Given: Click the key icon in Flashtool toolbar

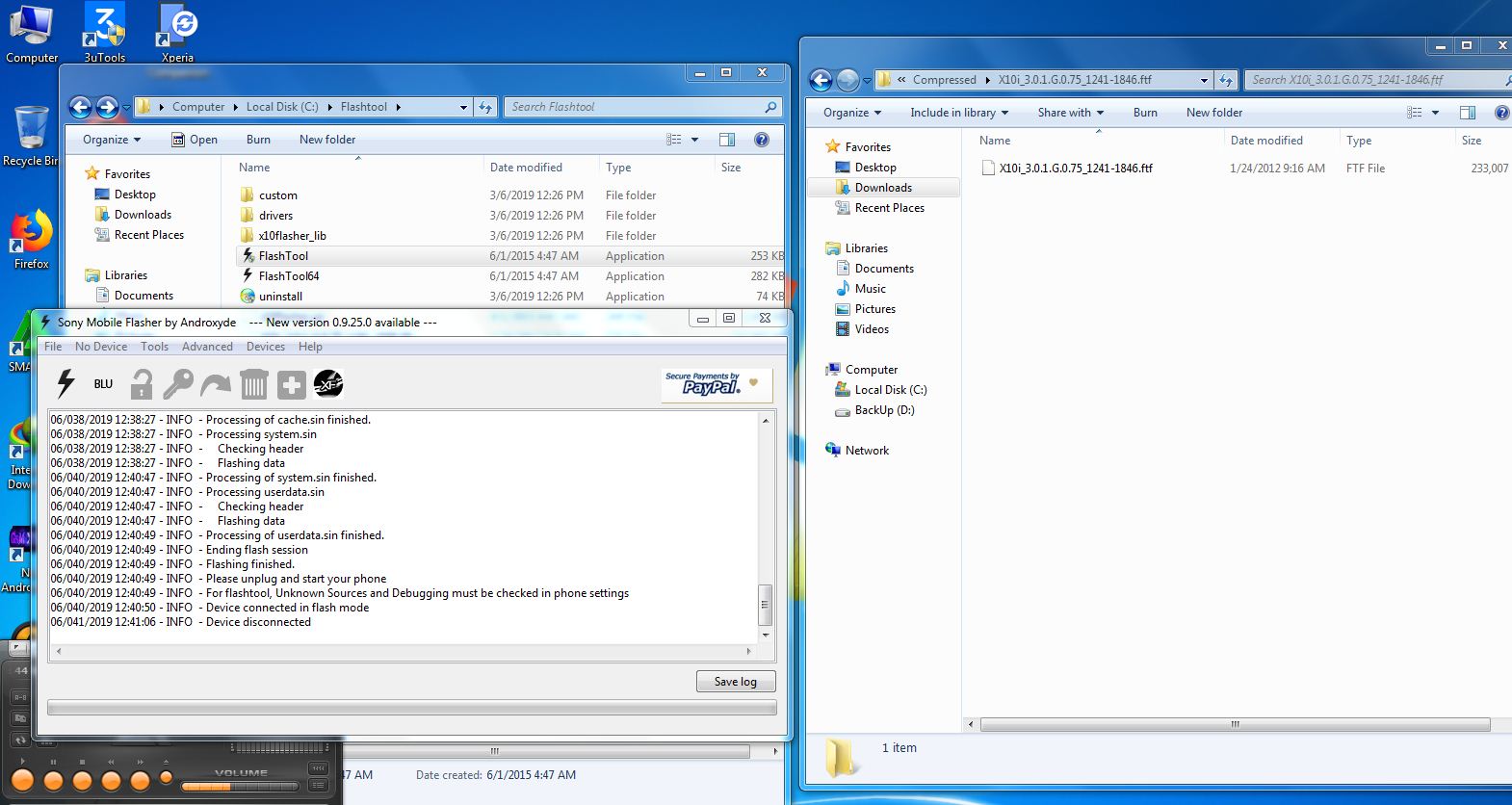Looking at the screenshot, I should coord(178,384).
